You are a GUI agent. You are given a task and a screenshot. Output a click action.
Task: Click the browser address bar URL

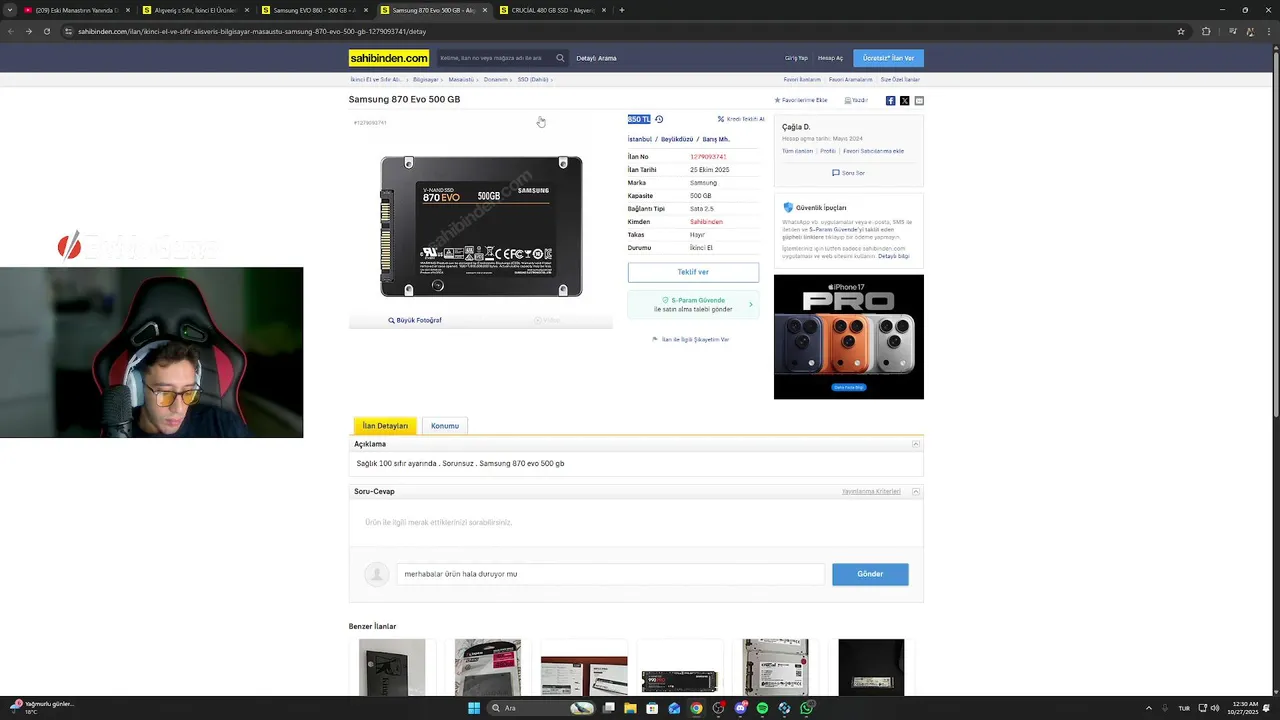251,31
